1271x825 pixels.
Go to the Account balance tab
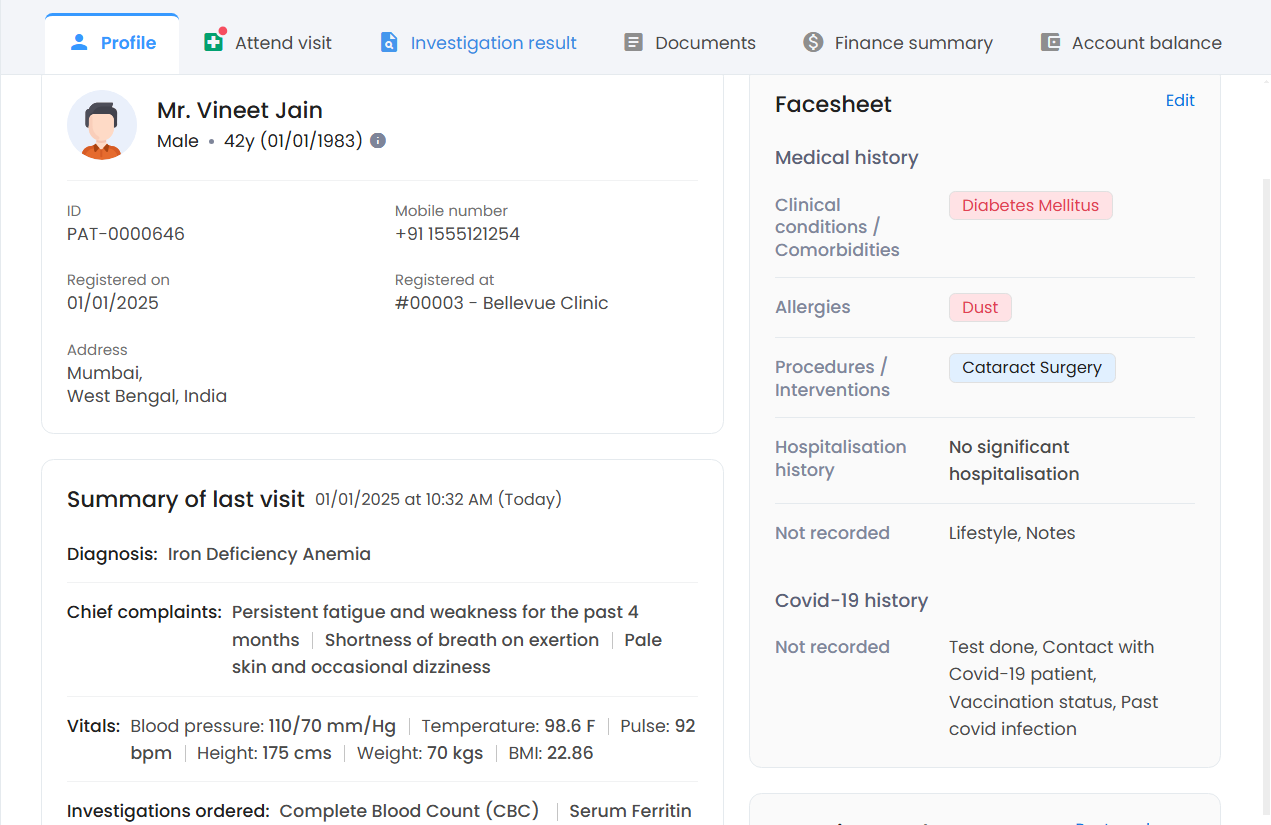pyautogui.click(x=1146, y=43)
